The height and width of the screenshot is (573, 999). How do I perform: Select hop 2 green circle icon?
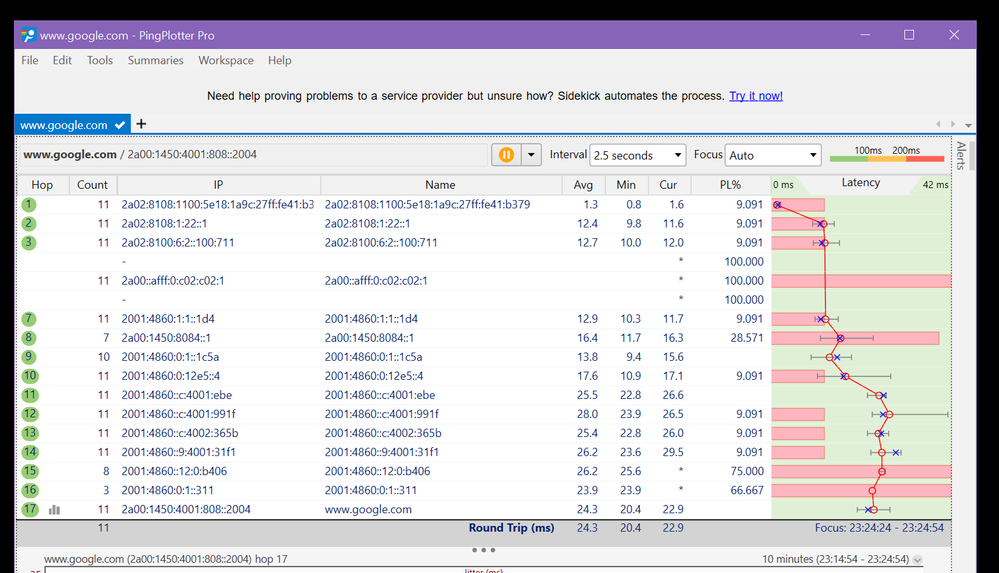pyautogui.click(x=29, y=224)
